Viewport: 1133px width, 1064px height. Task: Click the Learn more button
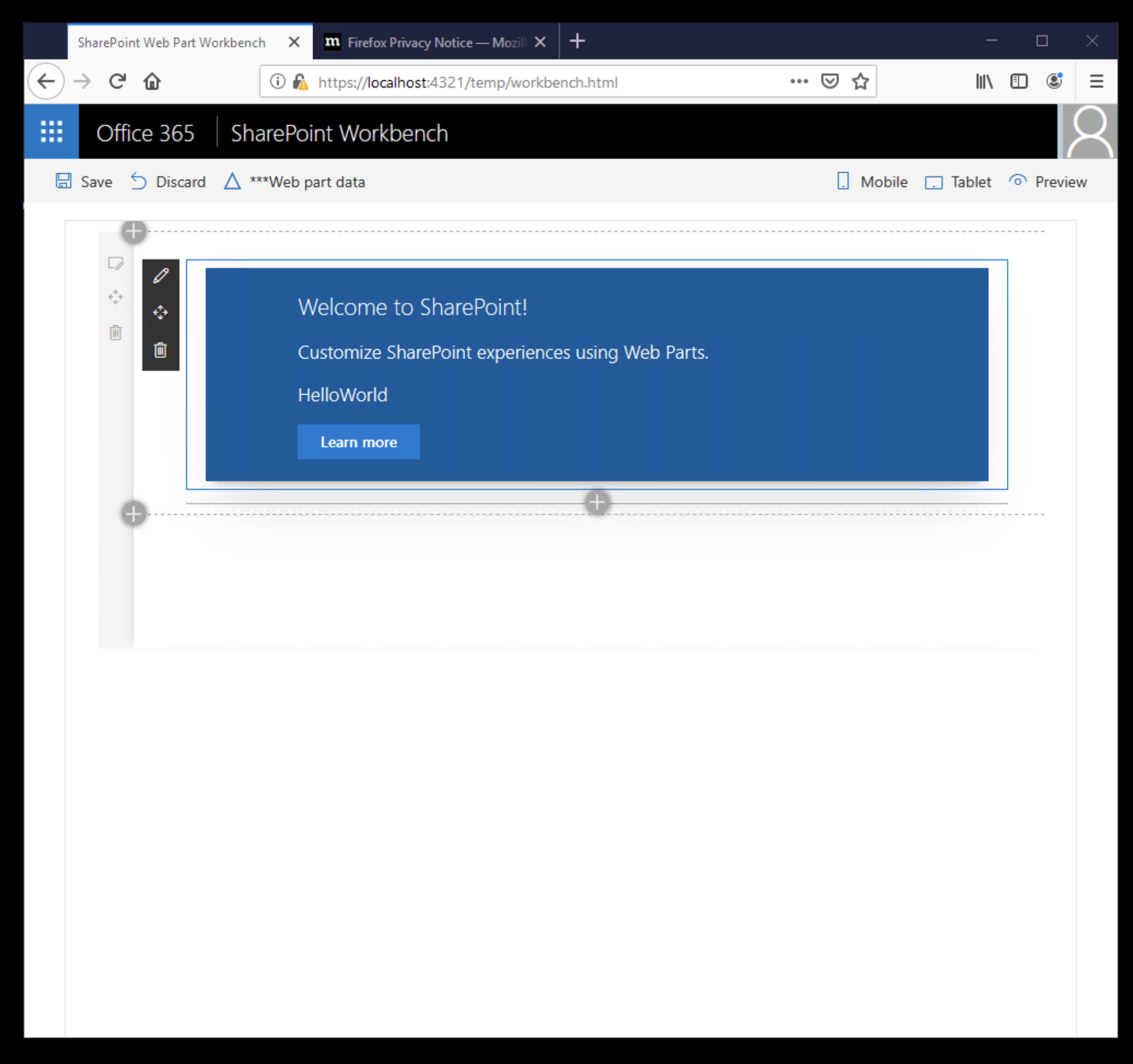pos(359,442)
